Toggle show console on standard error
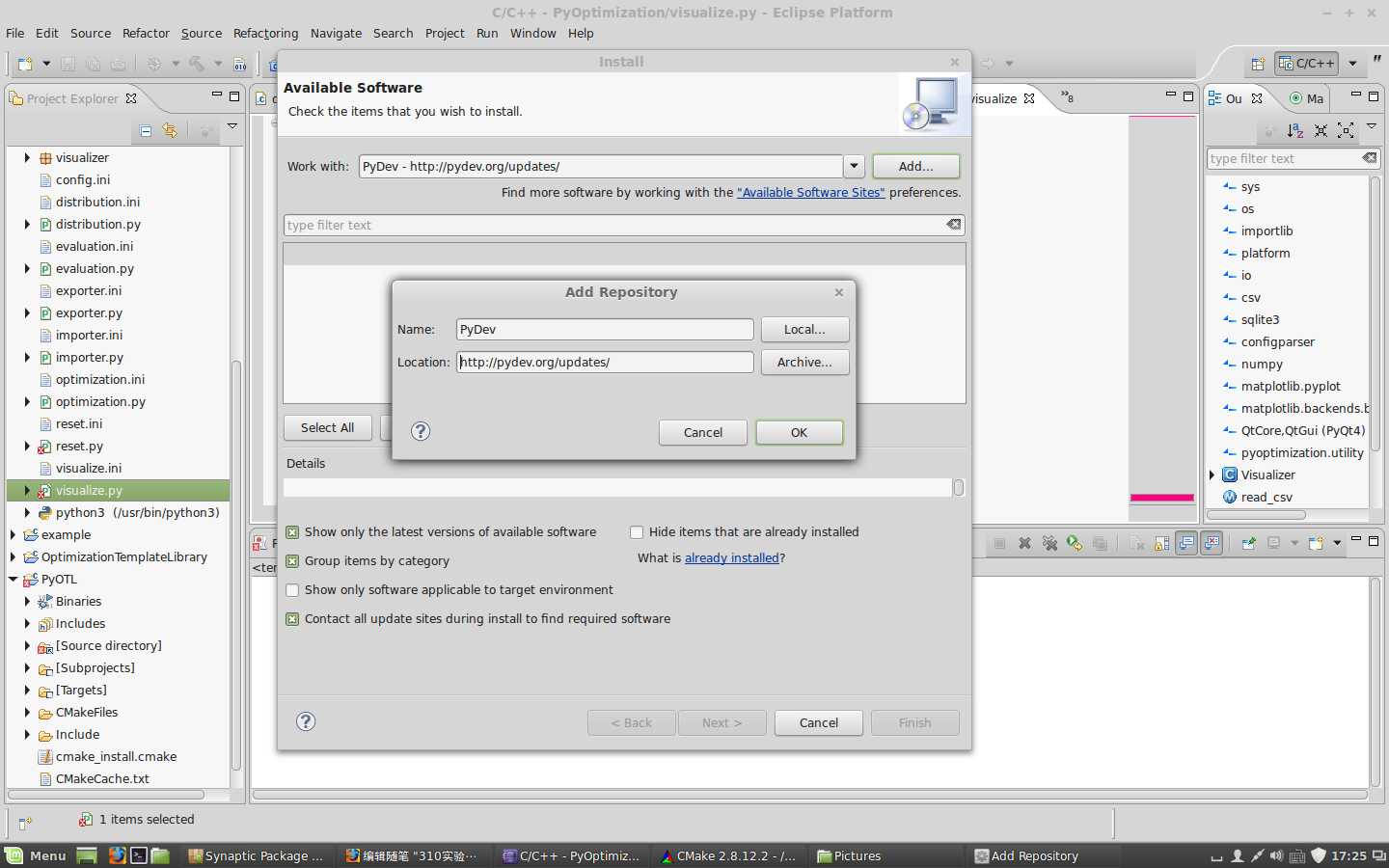This screenshot has height=868, width=1389. [1212, 543]
